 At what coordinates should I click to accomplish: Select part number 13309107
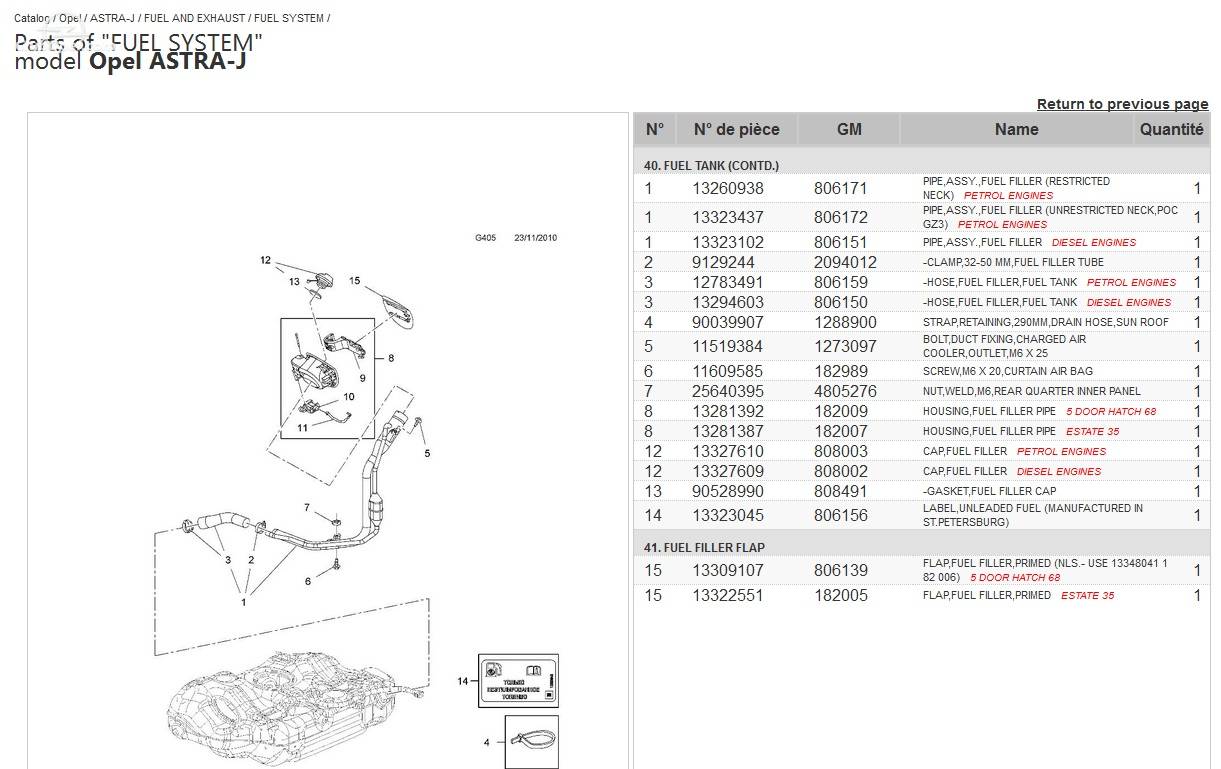pos(727,570)
